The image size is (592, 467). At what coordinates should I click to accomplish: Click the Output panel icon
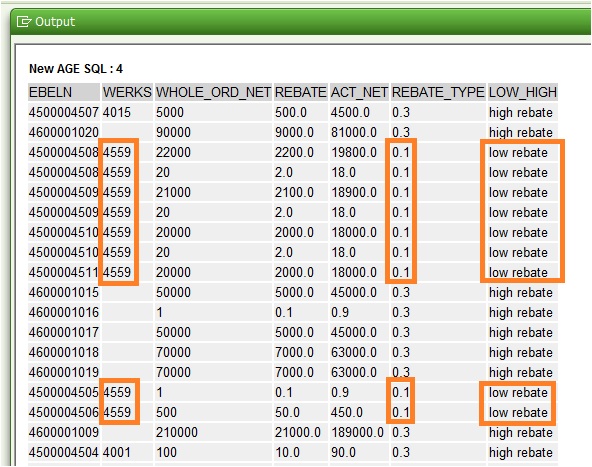click(x=24, y=22)
